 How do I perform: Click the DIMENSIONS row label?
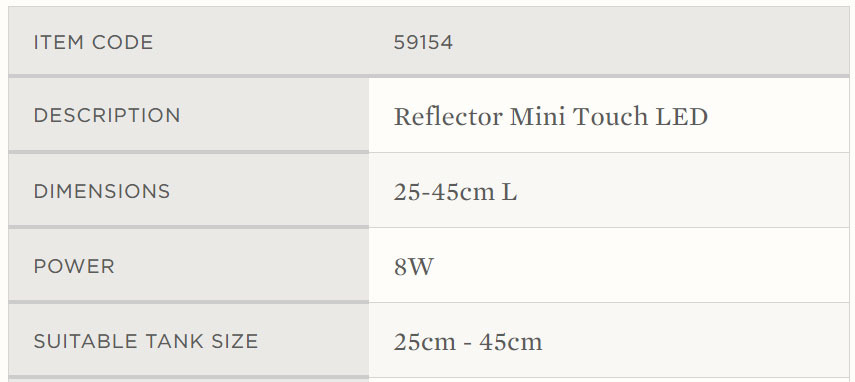coord(102,191)
